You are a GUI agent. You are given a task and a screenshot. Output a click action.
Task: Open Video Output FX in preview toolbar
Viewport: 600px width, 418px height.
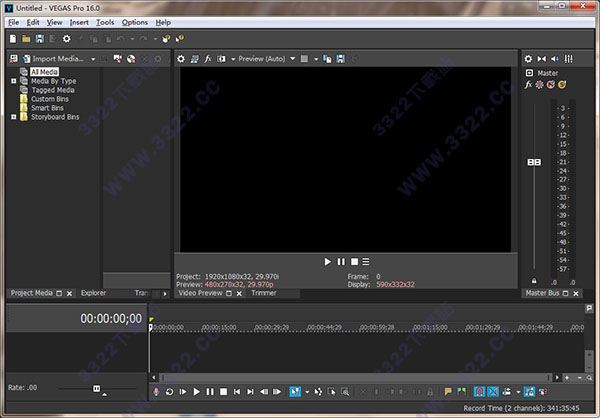coord(208,59)
